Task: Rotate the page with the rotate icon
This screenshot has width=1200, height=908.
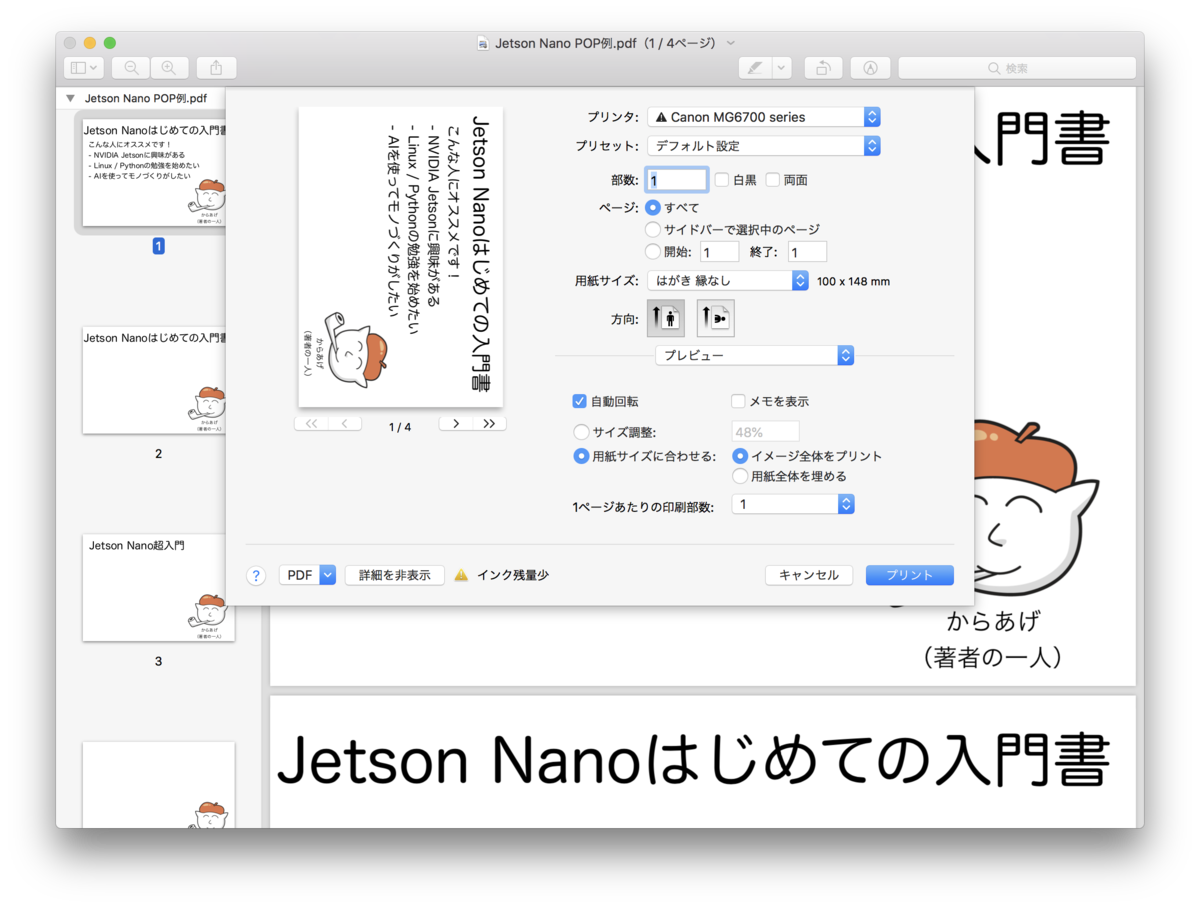Action: click(822, 68)
